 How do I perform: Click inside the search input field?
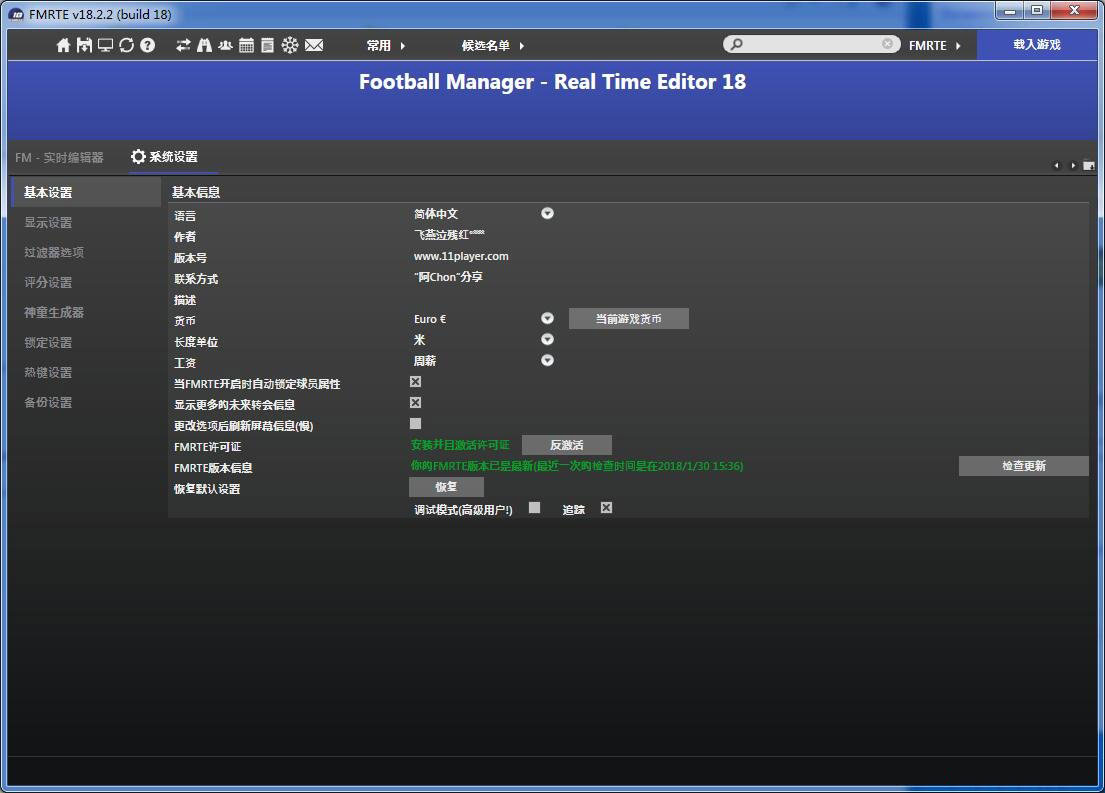point(812,44)
